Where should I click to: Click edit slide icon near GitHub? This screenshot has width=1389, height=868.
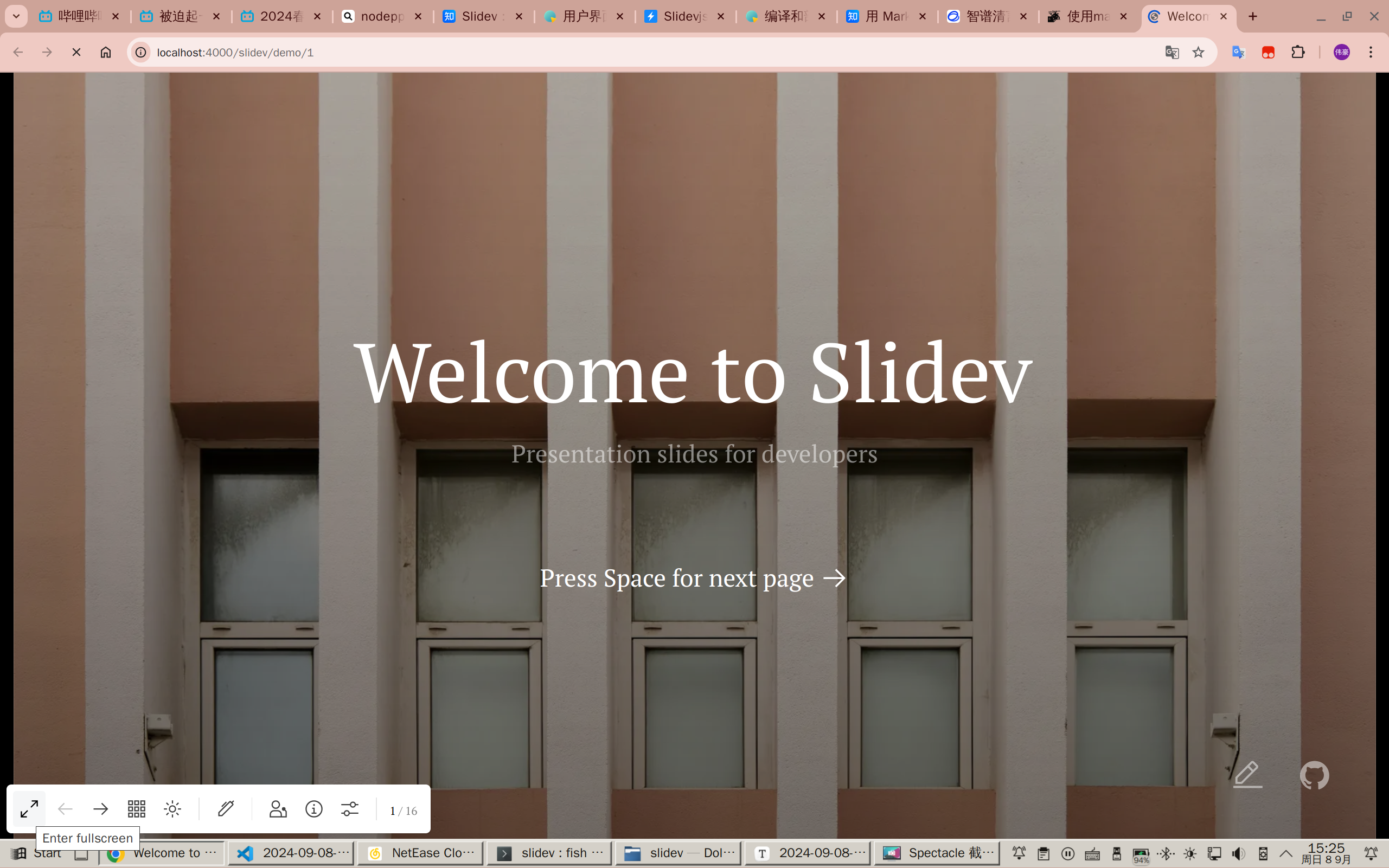(x=1248, y=775)
